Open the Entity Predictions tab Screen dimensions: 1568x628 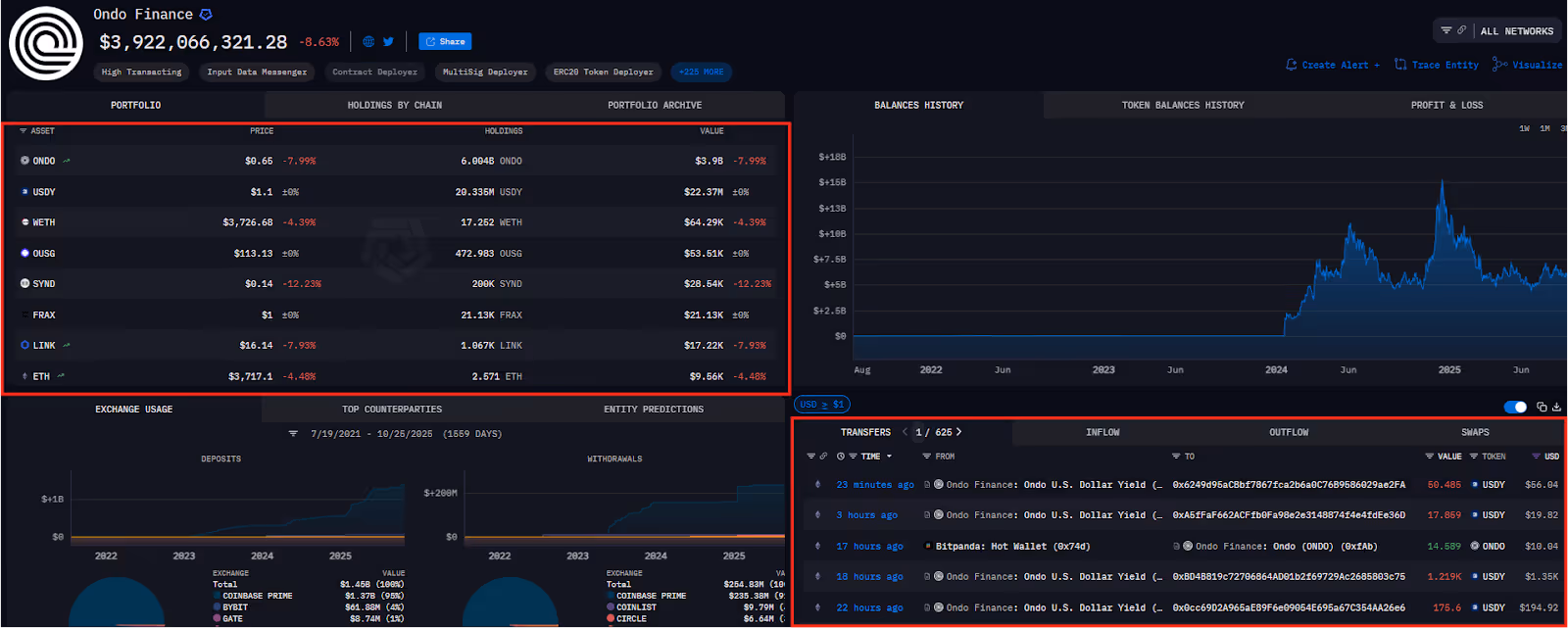pos(654,410)
